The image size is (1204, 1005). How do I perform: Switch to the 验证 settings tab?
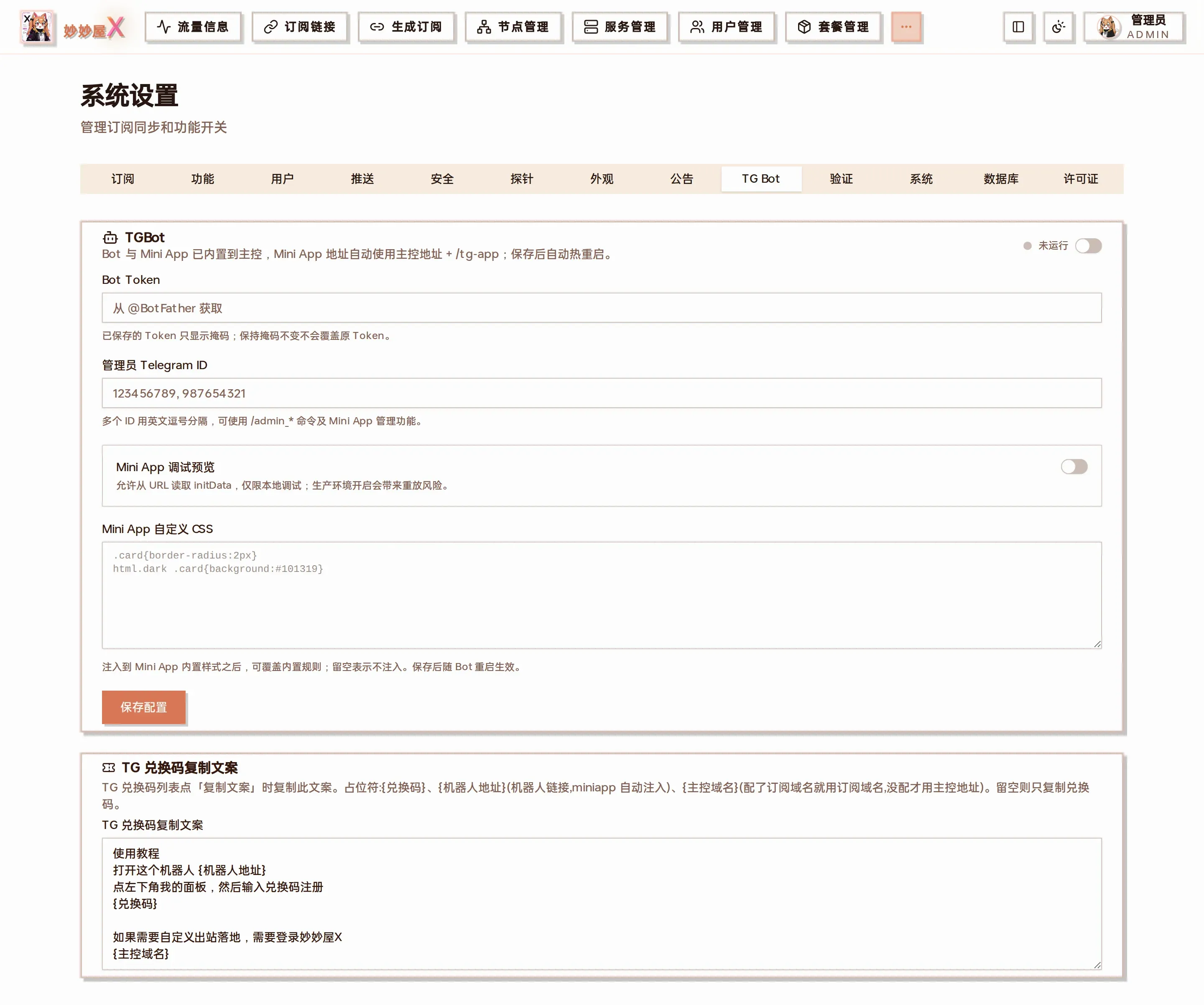841,179
